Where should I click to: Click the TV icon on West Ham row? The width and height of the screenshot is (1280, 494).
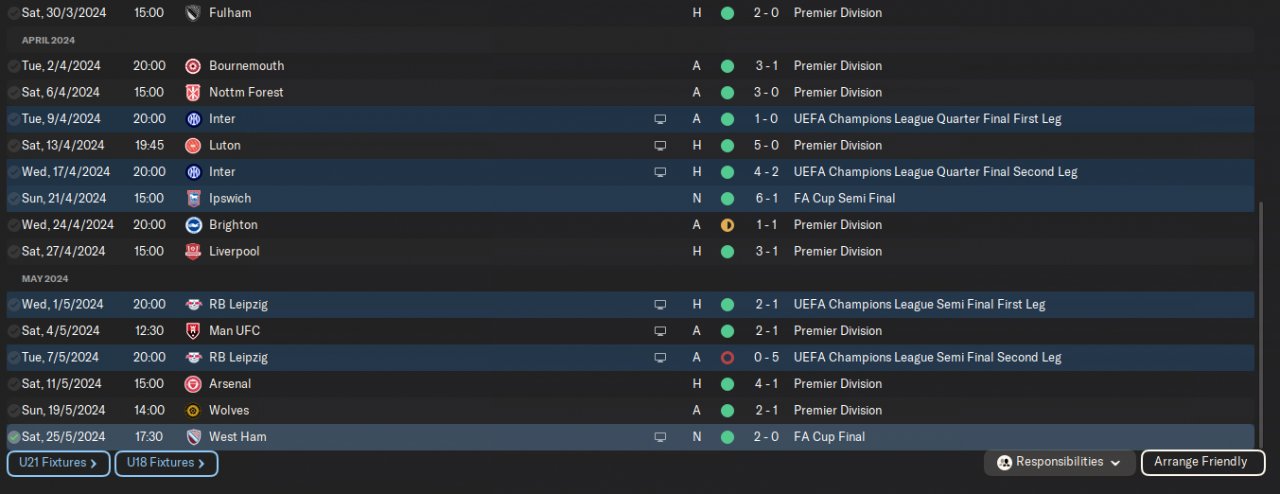660,437
